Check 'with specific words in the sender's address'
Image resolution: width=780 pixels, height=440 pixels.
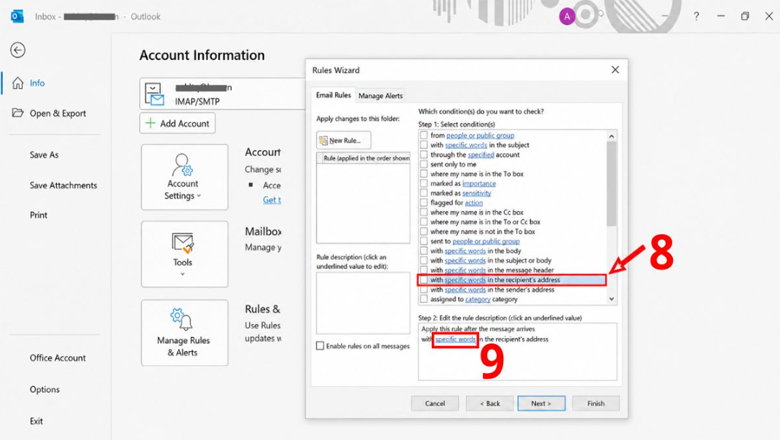point(424,289)
